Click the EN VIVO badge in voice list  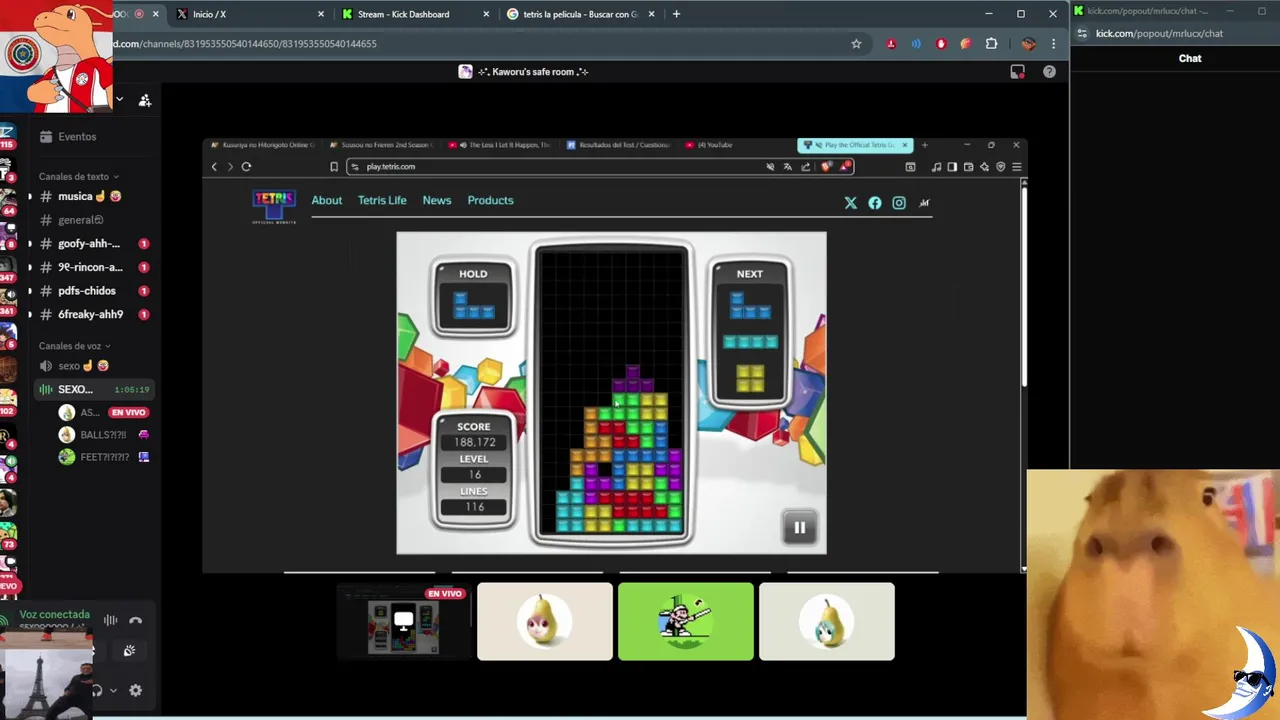pos(129,412)
